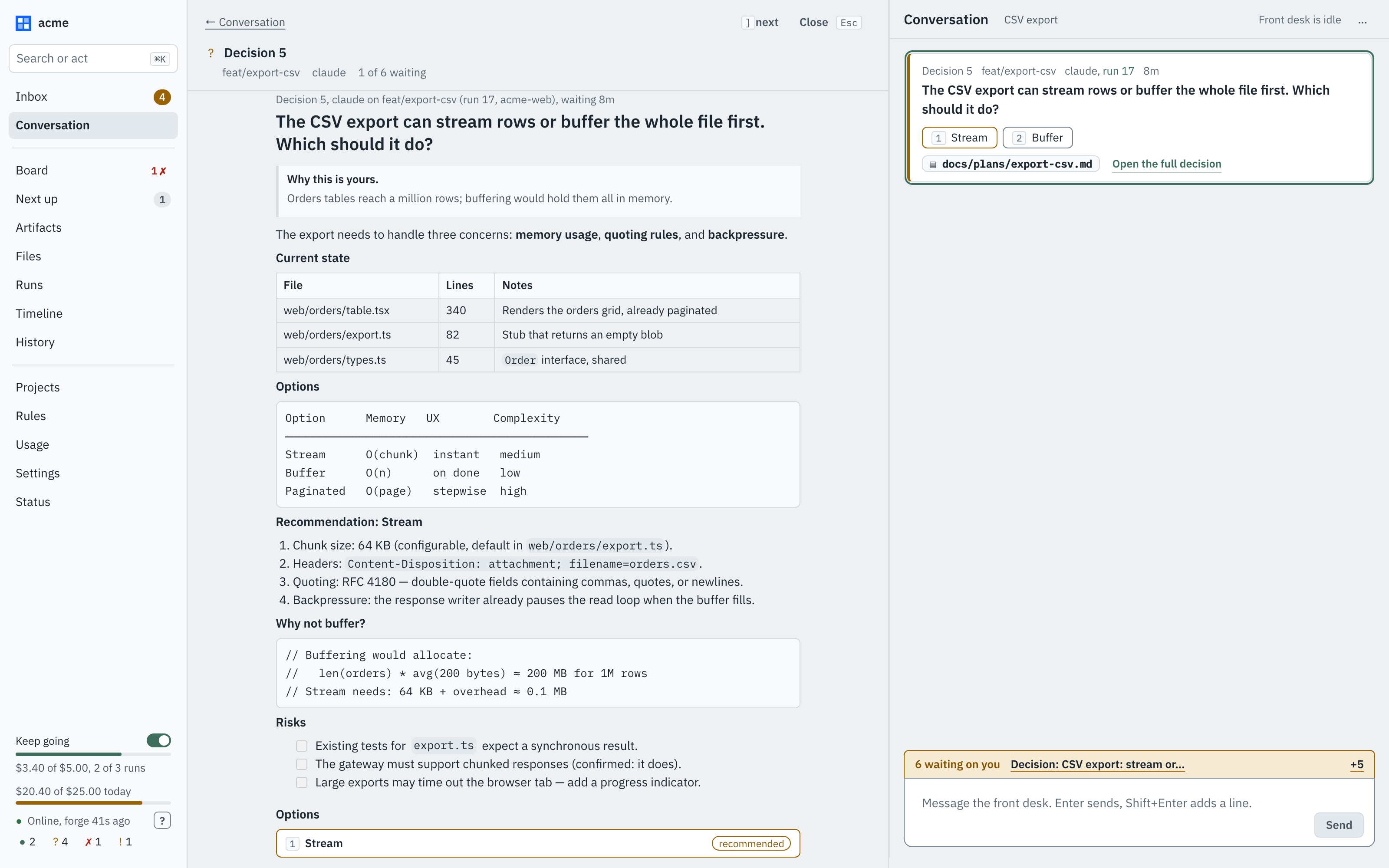Jump to the next decision
The width and height of the screenshot is (1389, 868).
[x=760, y=23]
